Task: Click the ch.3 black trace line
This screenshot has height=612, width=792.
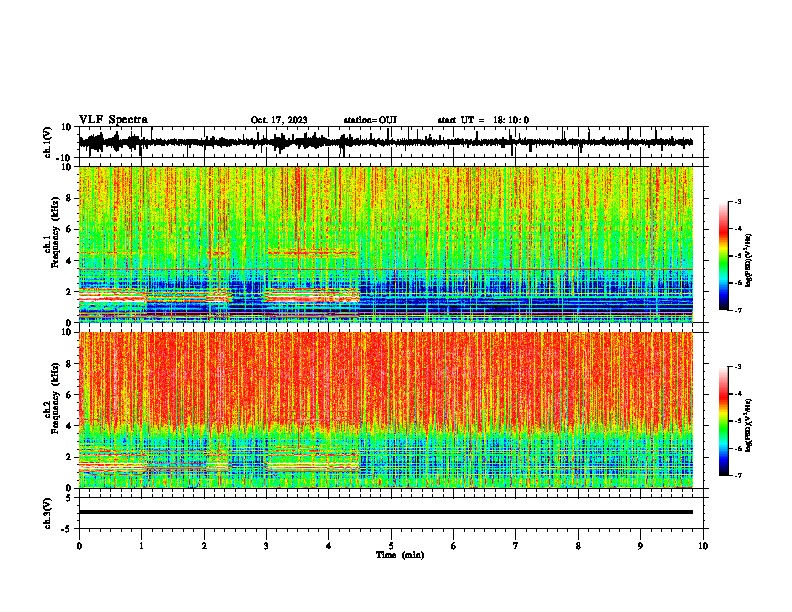Action: click(386, 512)
